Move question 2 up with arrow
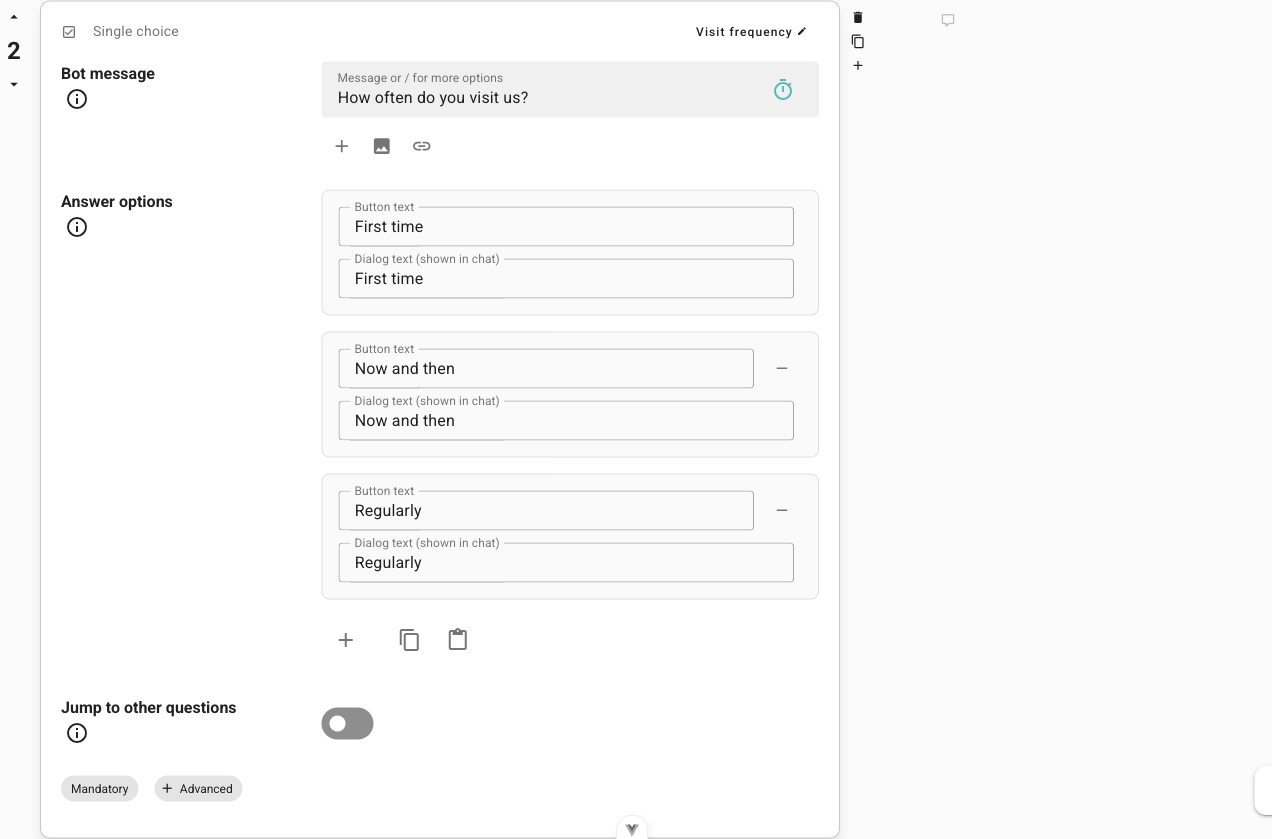This screenshot has width=1272, height=839. [14, 17]
